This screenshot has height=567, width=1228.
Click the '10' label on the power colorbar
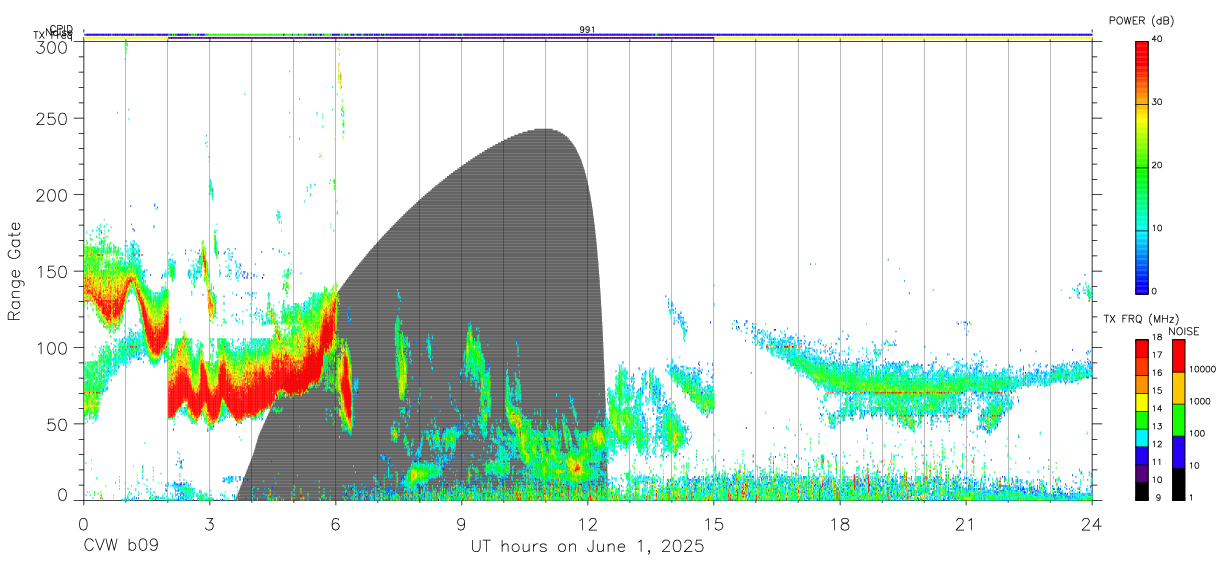point(1159,228)
